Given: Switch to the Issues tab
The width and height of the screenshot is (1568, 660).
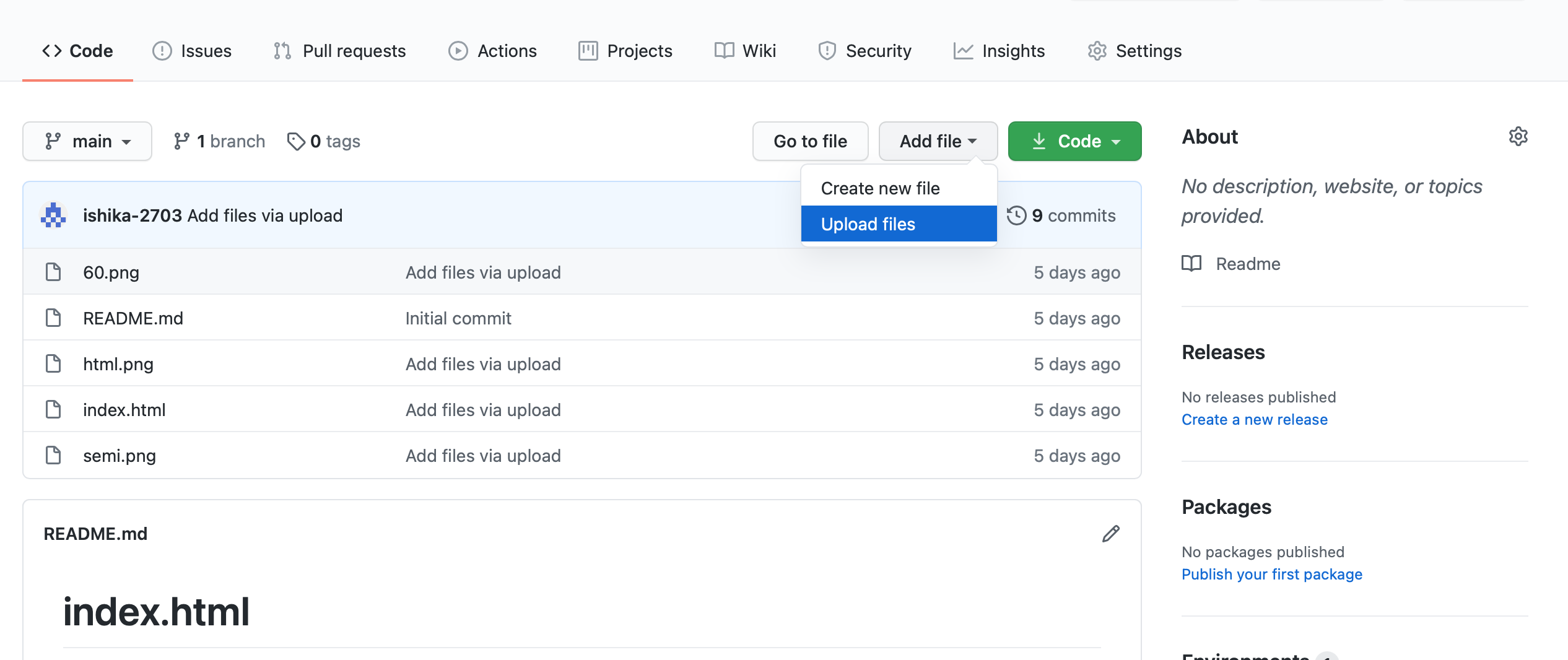Looking at the screenshot, I should 192,51.
